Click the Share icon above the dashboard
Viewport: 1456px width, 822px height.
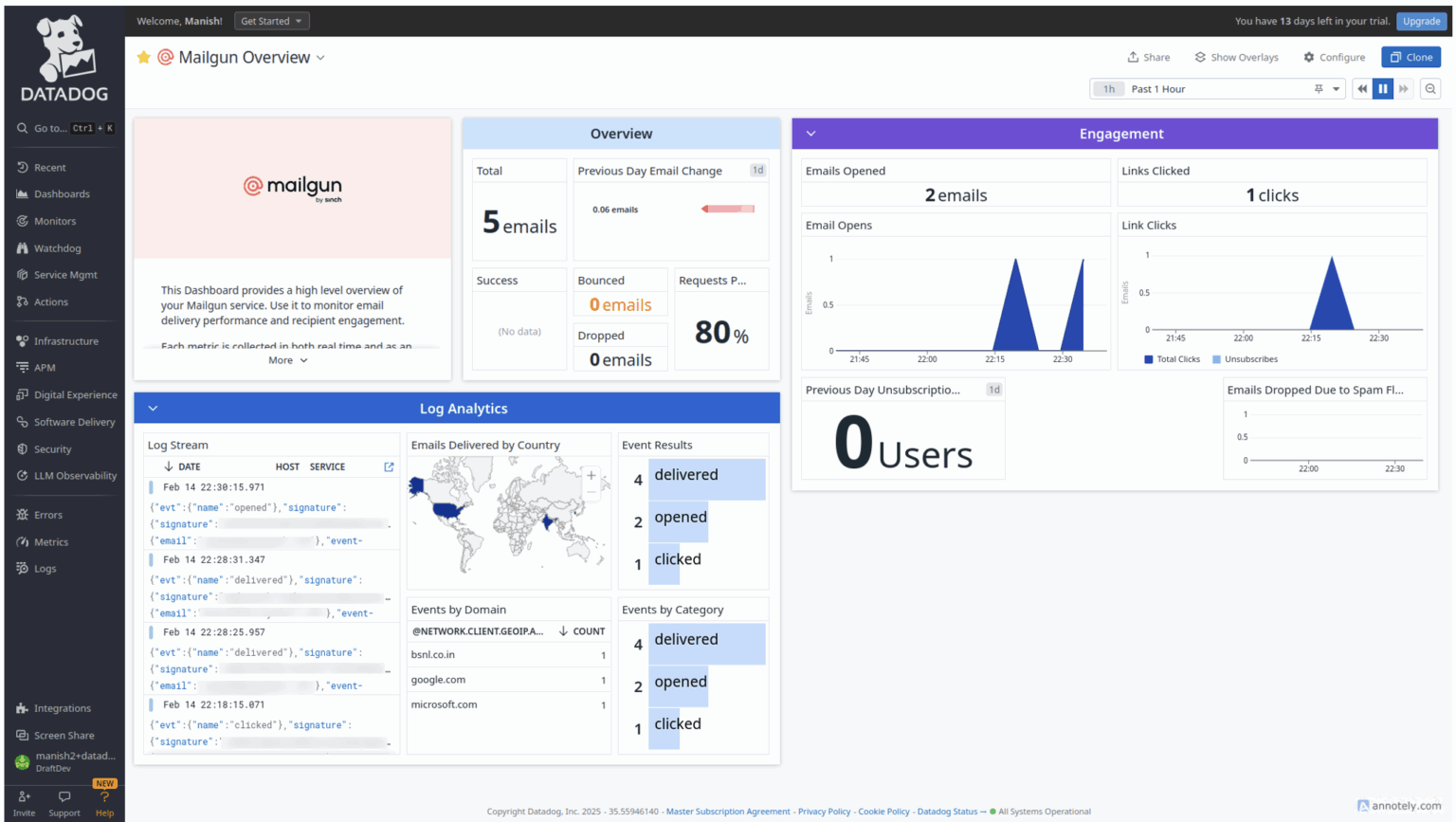[x=1148, y=57]
